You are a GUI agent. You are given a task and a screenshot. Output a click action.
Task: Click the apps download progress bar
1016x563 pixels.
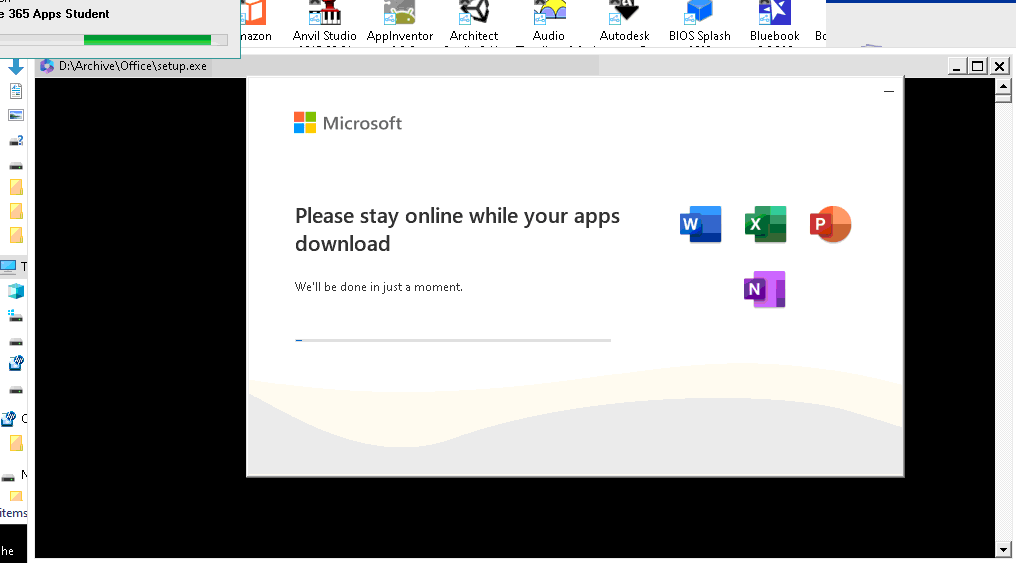click(452, 340)
